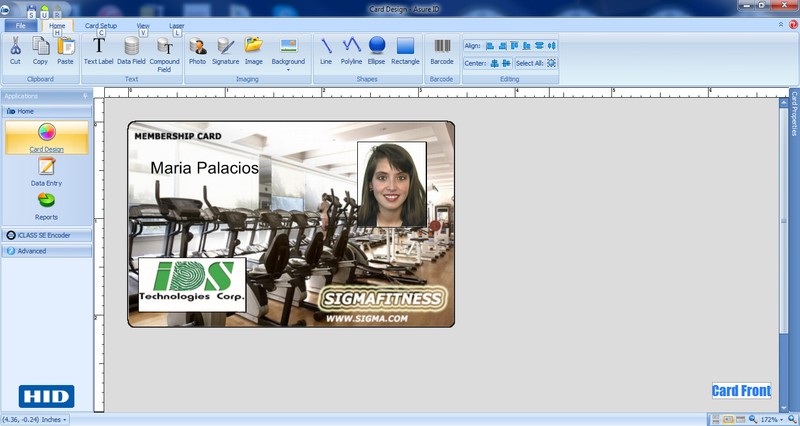Select the Ellipse shape tool
Image resolution: width=800 pixels, height=426 pixels.
pos(377,51)
